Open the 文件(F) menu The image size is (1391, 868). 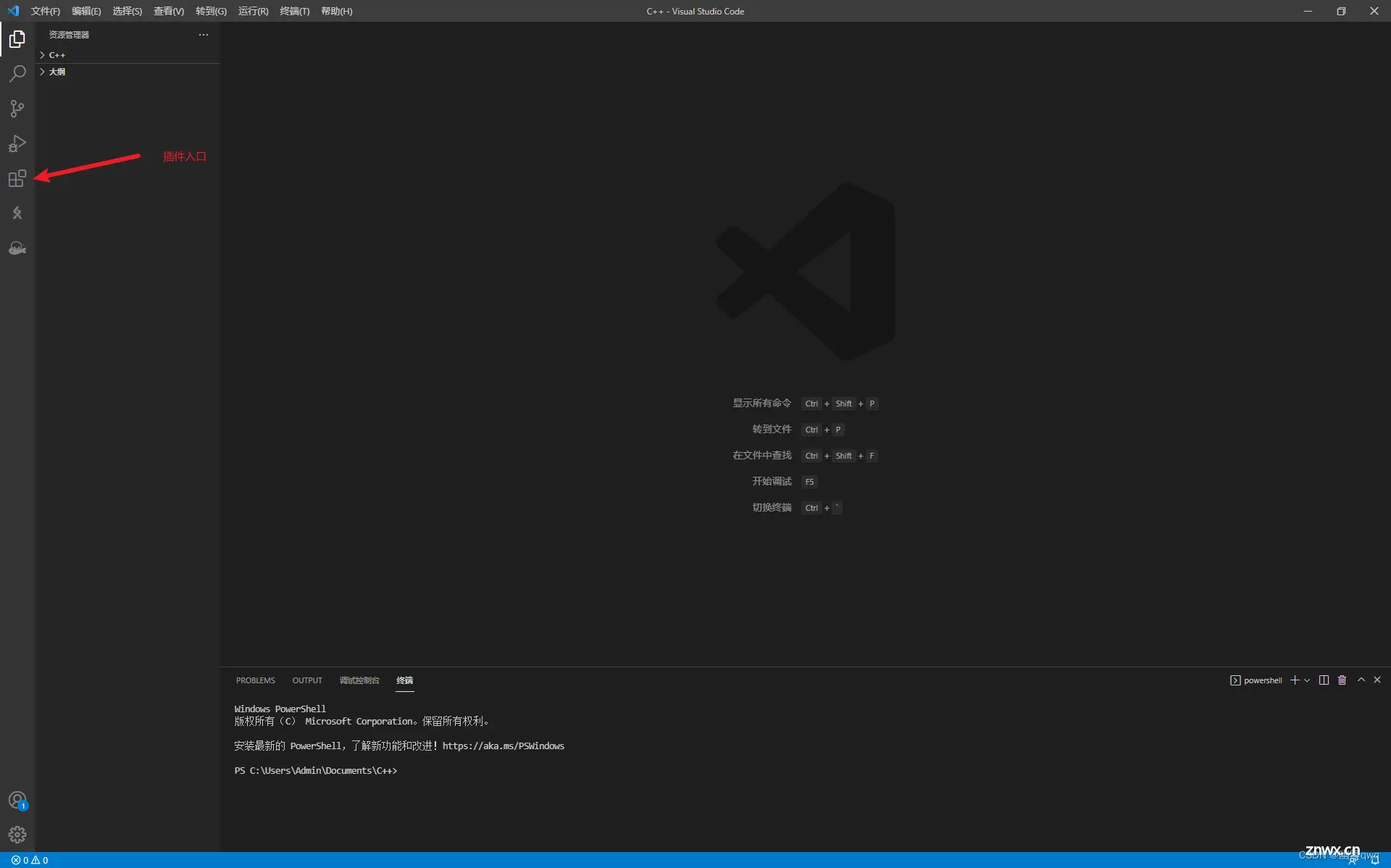pyautogui.click(x=46, y=11)
